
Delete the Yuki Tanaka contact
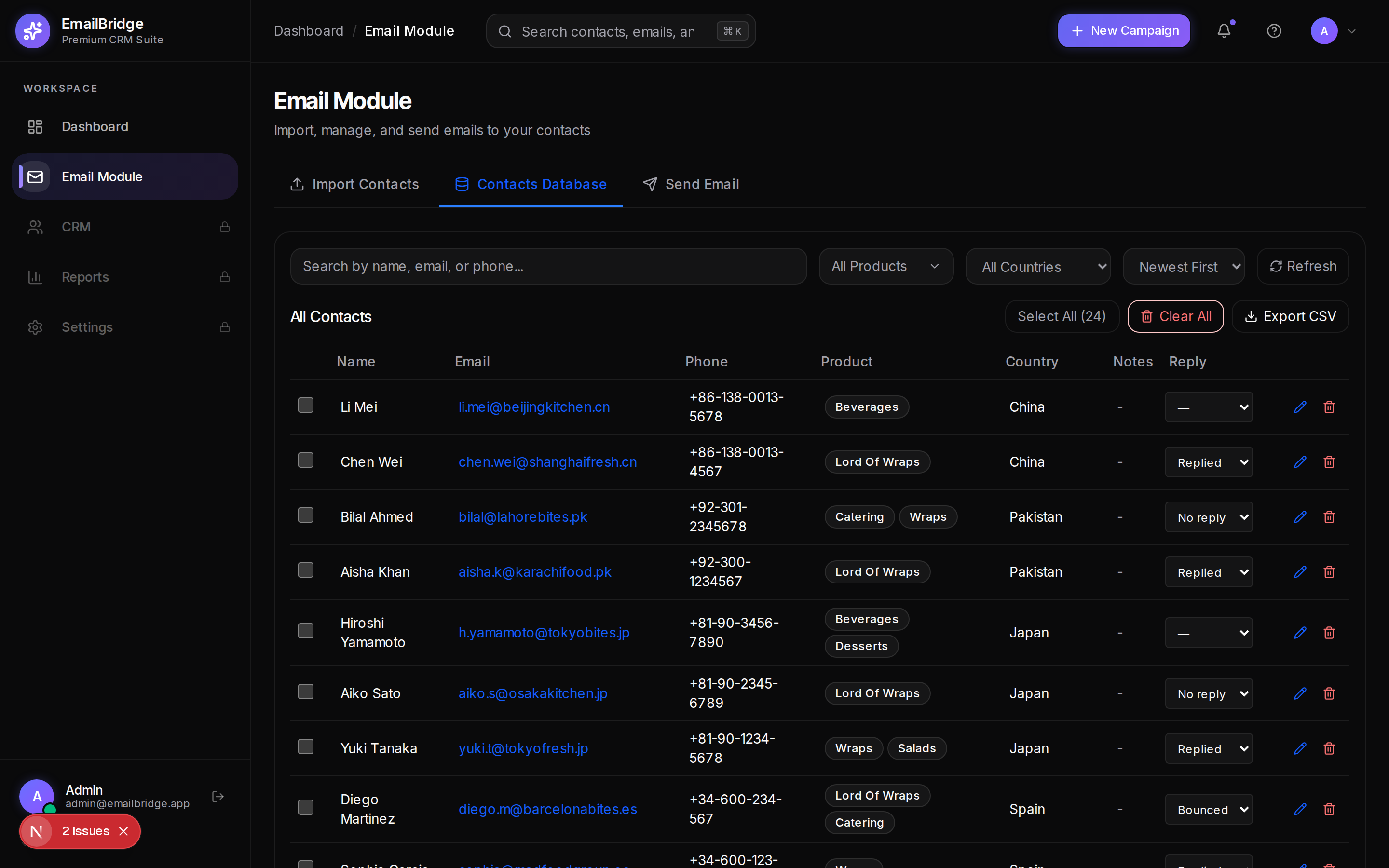pos(1329,748)
